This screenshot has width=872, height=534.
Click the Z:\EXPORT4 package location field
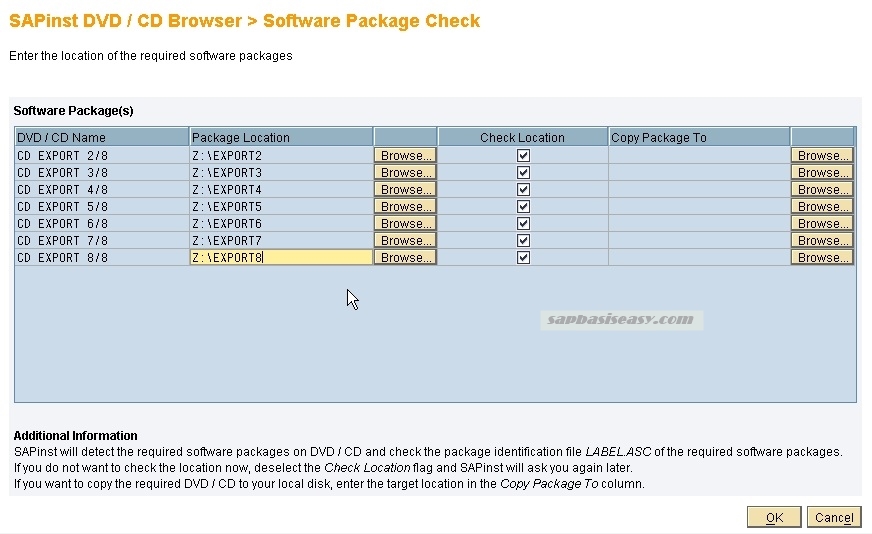281,190
